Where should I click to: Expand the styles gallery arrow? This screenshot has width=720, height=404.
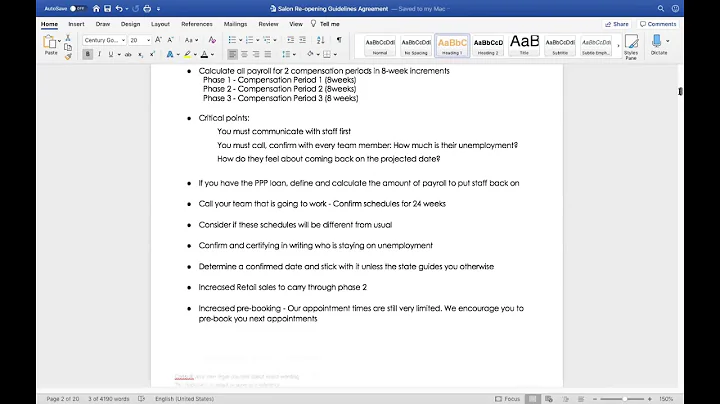coord(618,45)
